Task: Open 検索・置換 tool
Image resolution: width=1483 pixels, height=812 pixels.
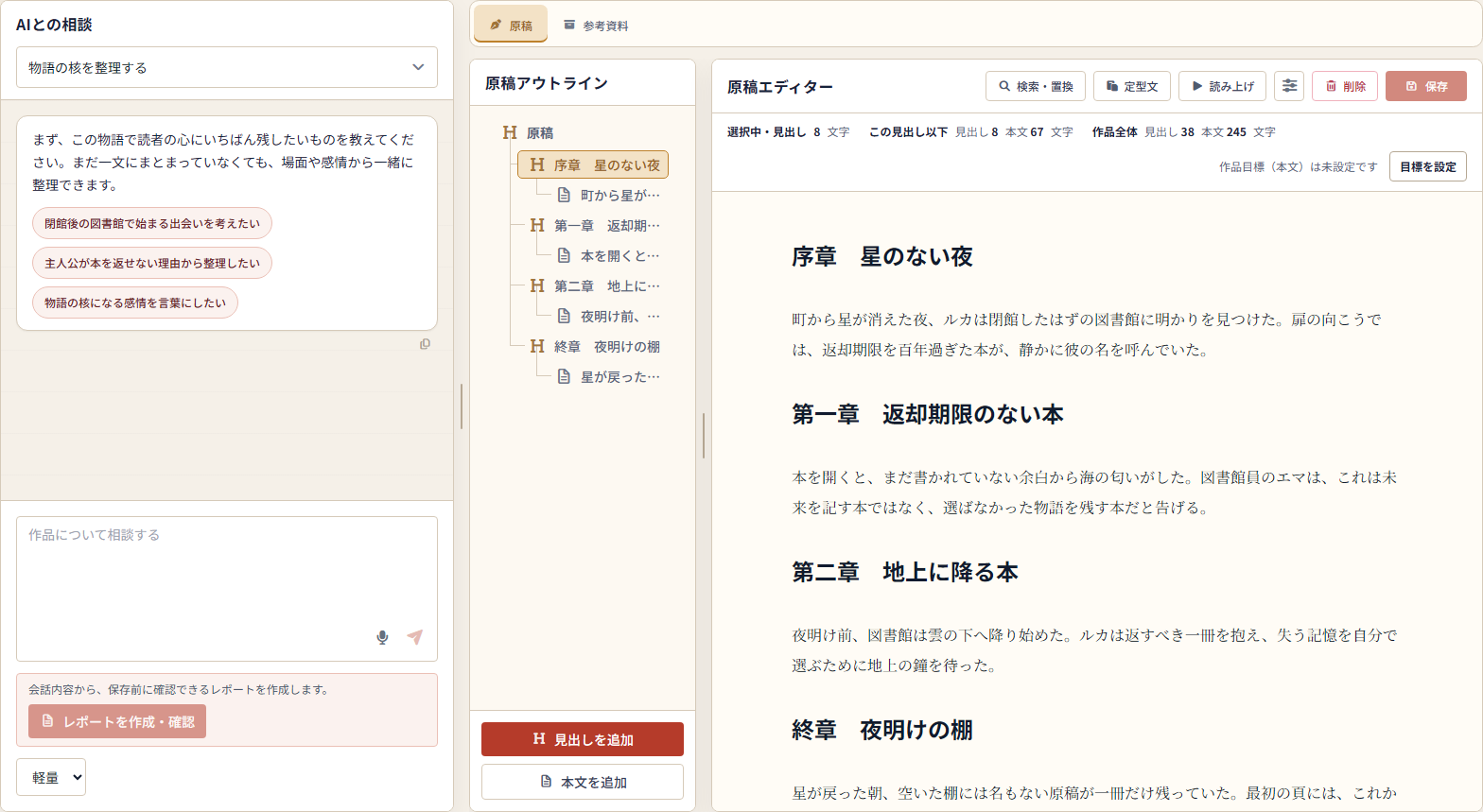Action: coord(1036,86)
